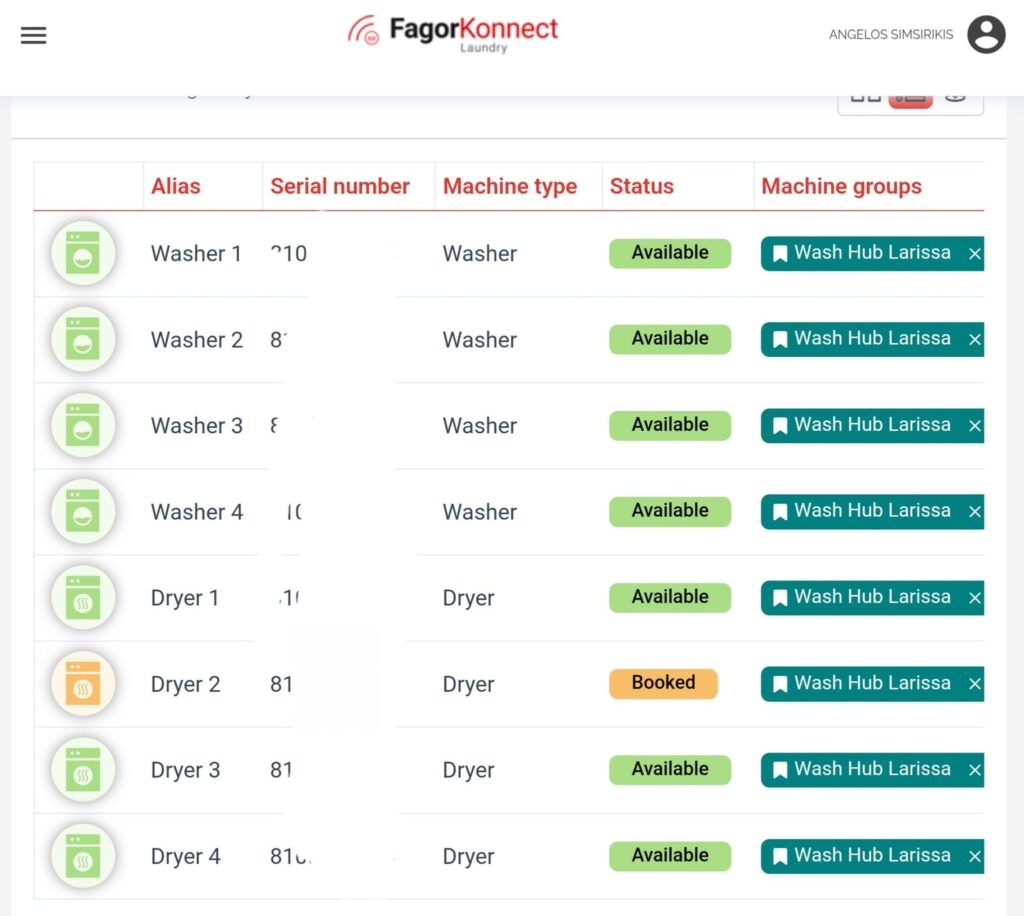The image size is (1024, 916).
Task: Click the ANGELOS SIMSIRIKIS username
Action: click(x=890, y=35)
